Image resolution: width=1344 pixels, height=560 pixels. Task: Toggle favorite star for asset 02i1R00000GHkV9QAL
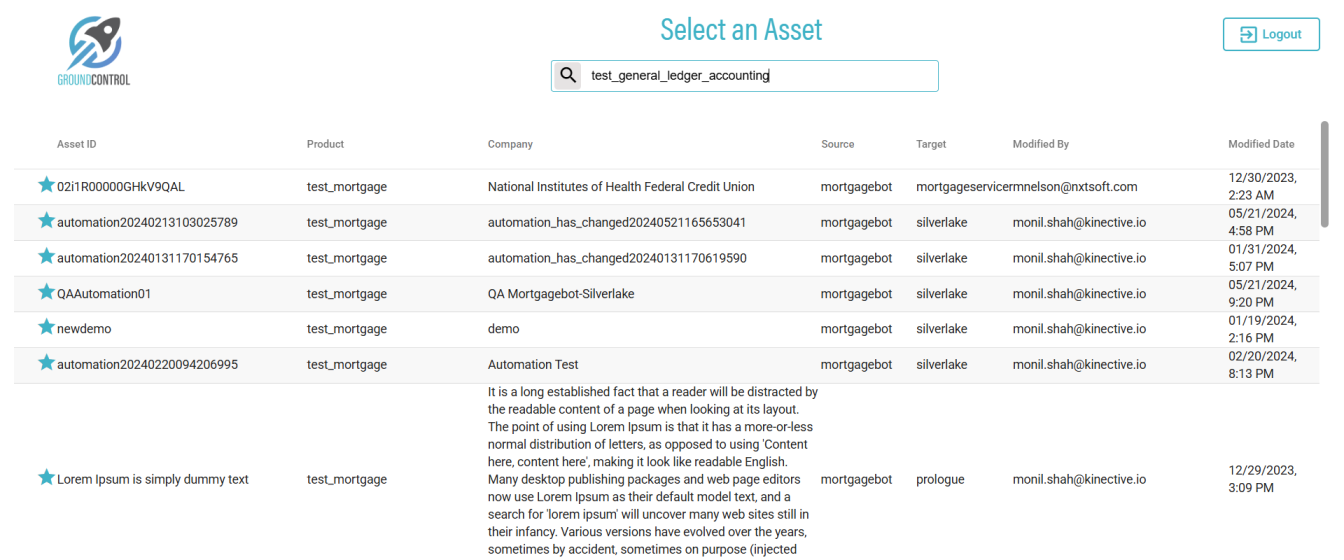[x=46, y=185]
